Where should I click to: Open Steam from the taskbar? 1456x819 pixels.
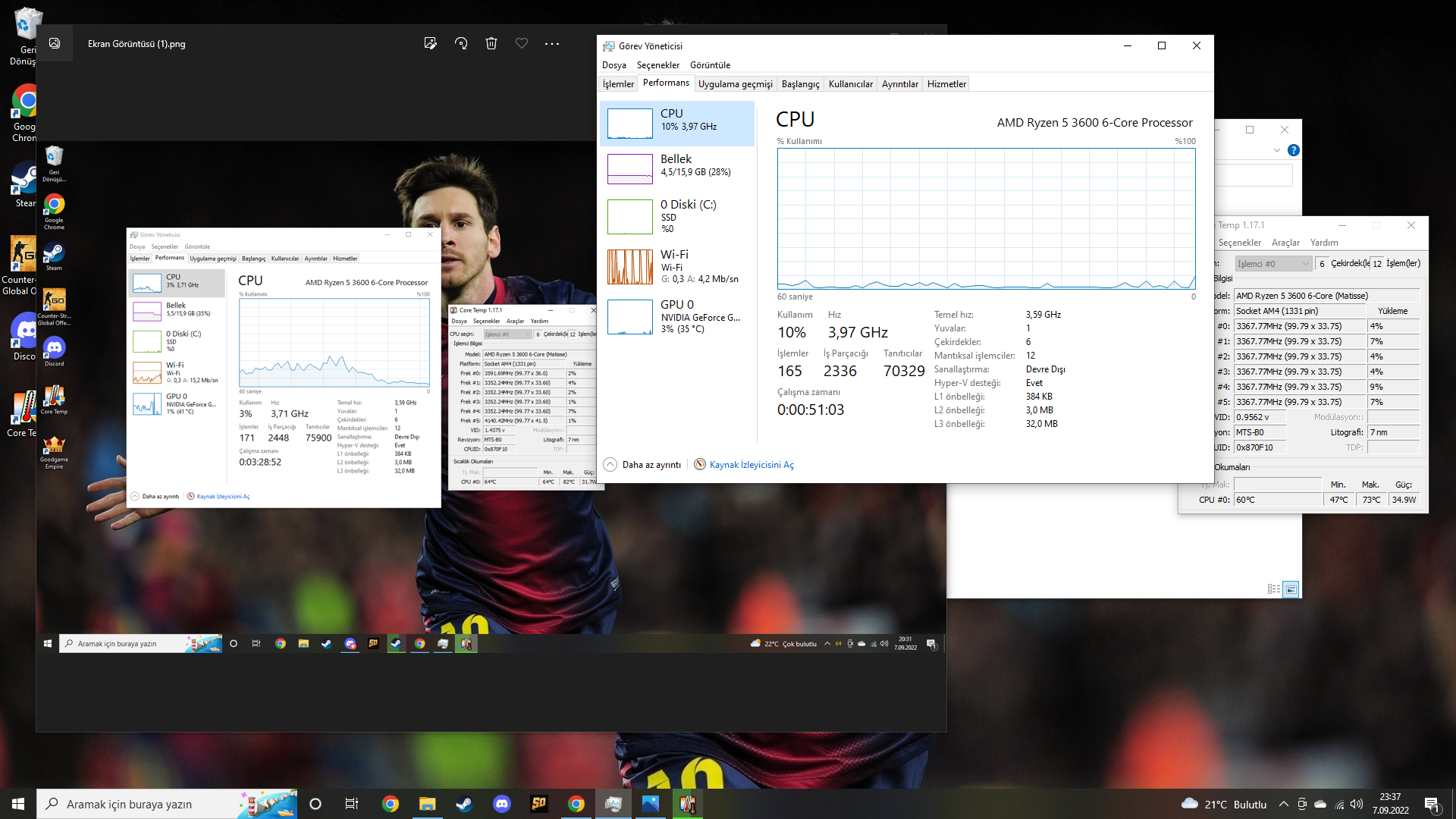465,804
